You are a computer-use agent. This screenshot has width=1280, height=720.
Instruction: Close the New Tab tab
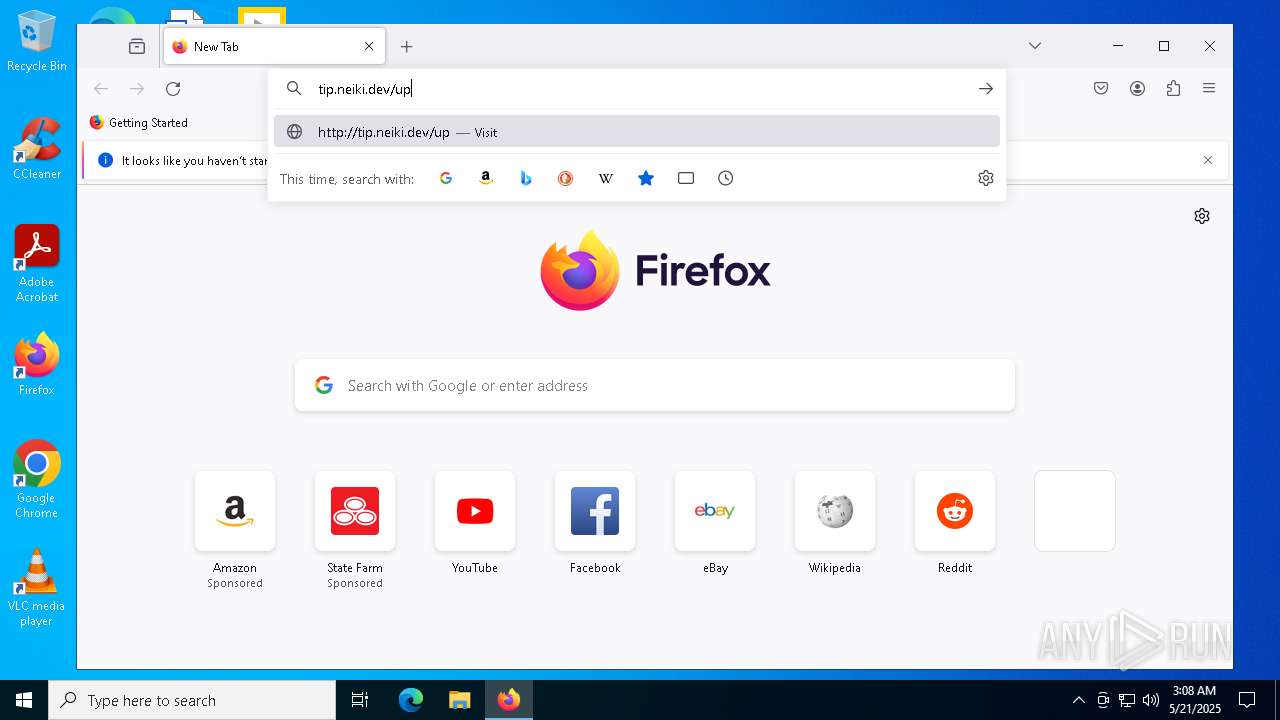(368, 46)
